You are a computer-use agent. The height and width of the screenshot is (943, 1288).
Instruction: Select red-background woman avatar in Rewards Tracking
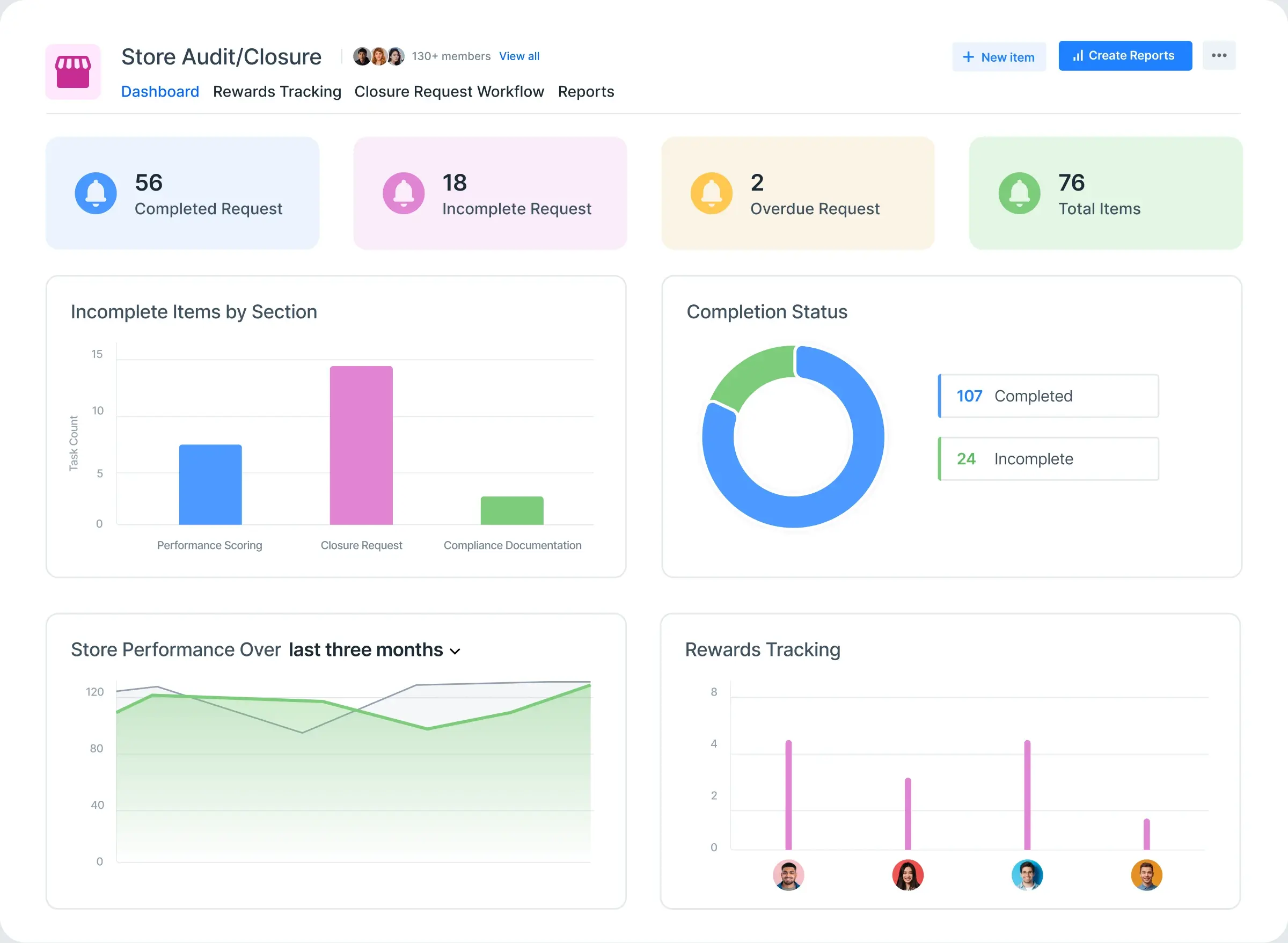pyautogui.click(x=908, y=874)
